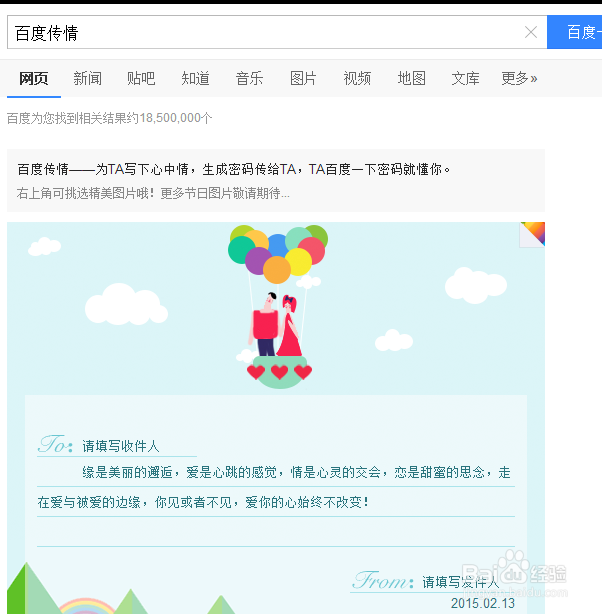Select the 网页 tab
602x614 pixels.
34,78
